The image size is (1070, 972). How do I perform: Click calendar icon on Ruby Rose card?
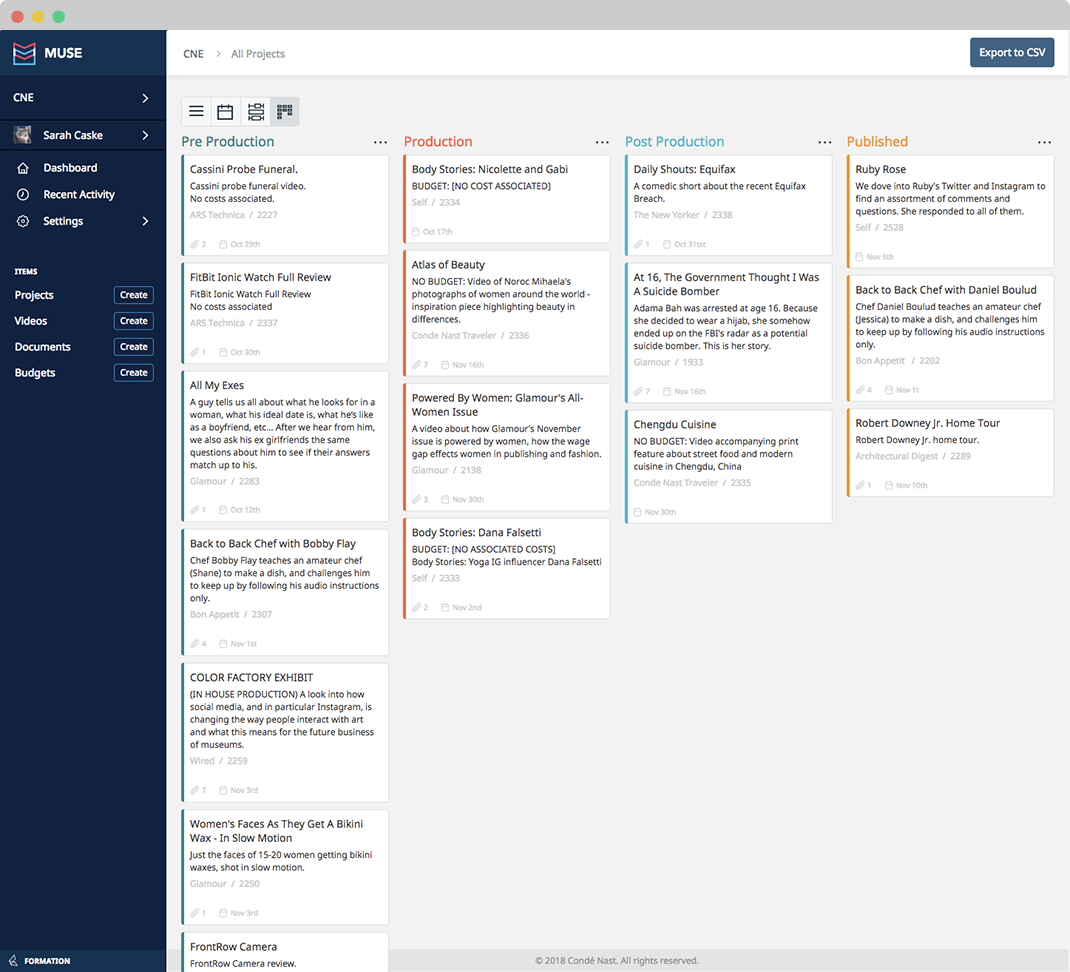point(859,257)
